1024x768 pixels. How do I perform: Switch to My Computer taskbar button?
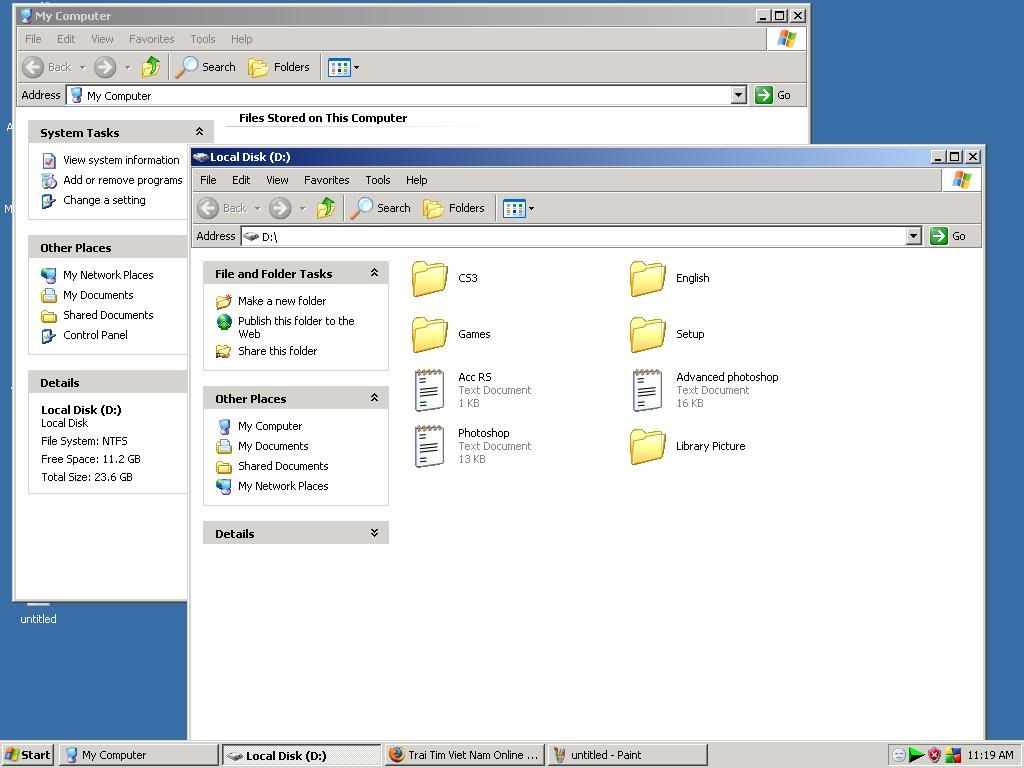(138, 755)
